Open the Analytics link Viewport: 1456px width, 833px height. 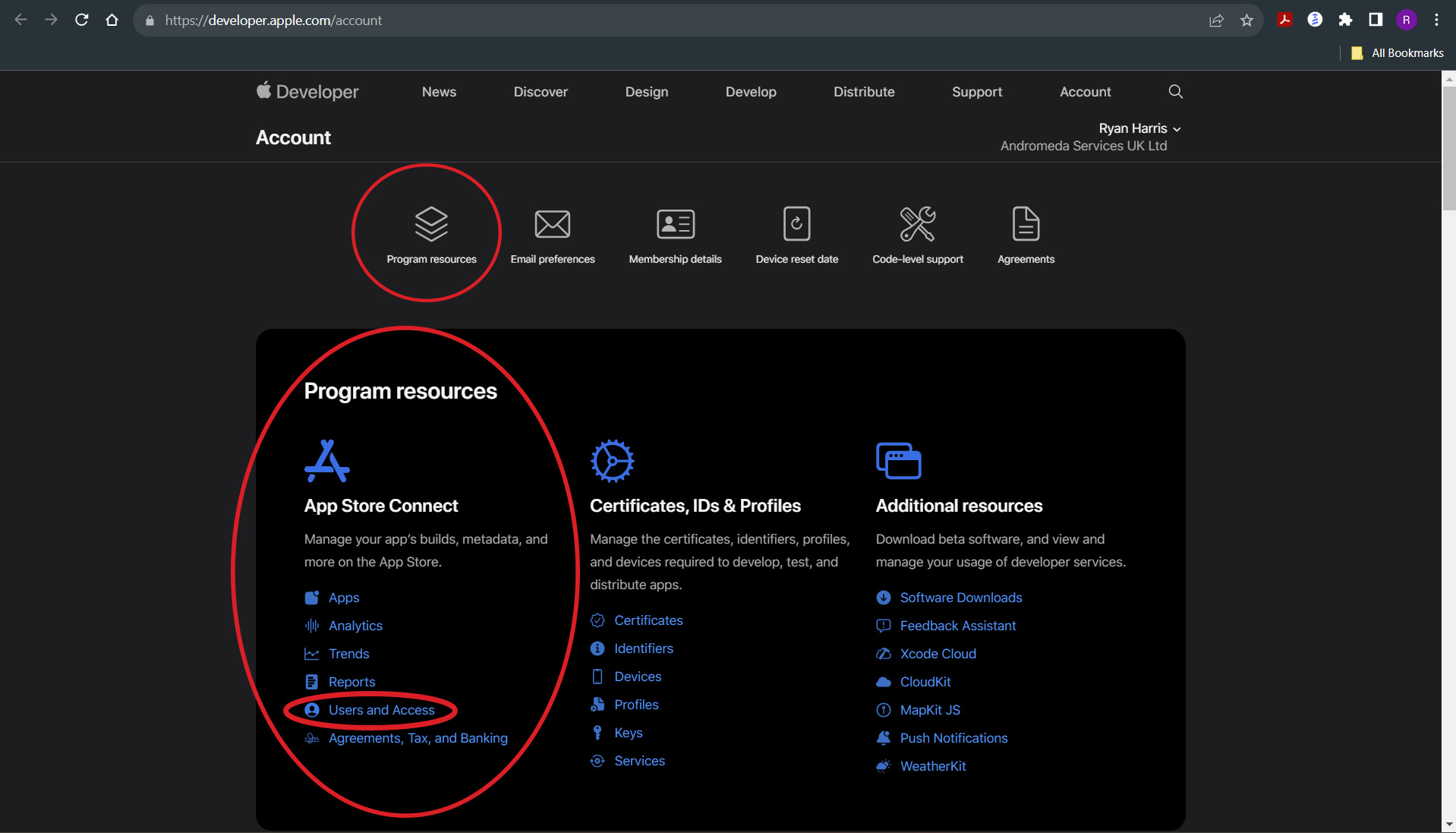[355, 626]
